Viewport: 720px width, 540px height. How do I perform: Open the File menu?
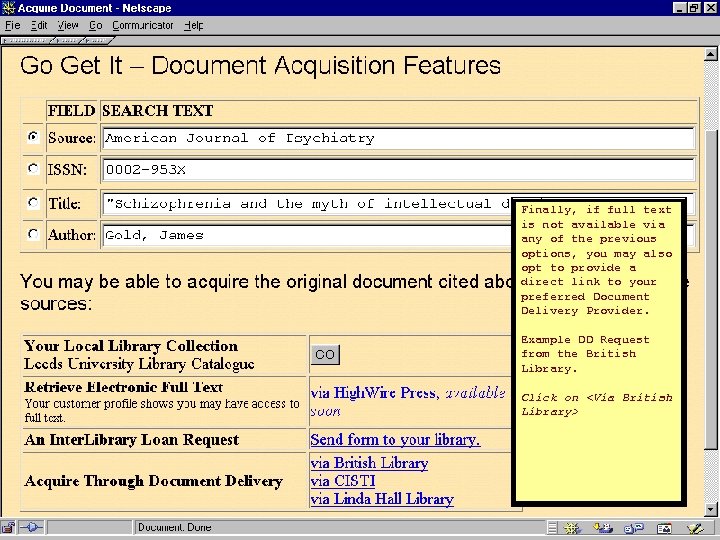pos(12,25)
